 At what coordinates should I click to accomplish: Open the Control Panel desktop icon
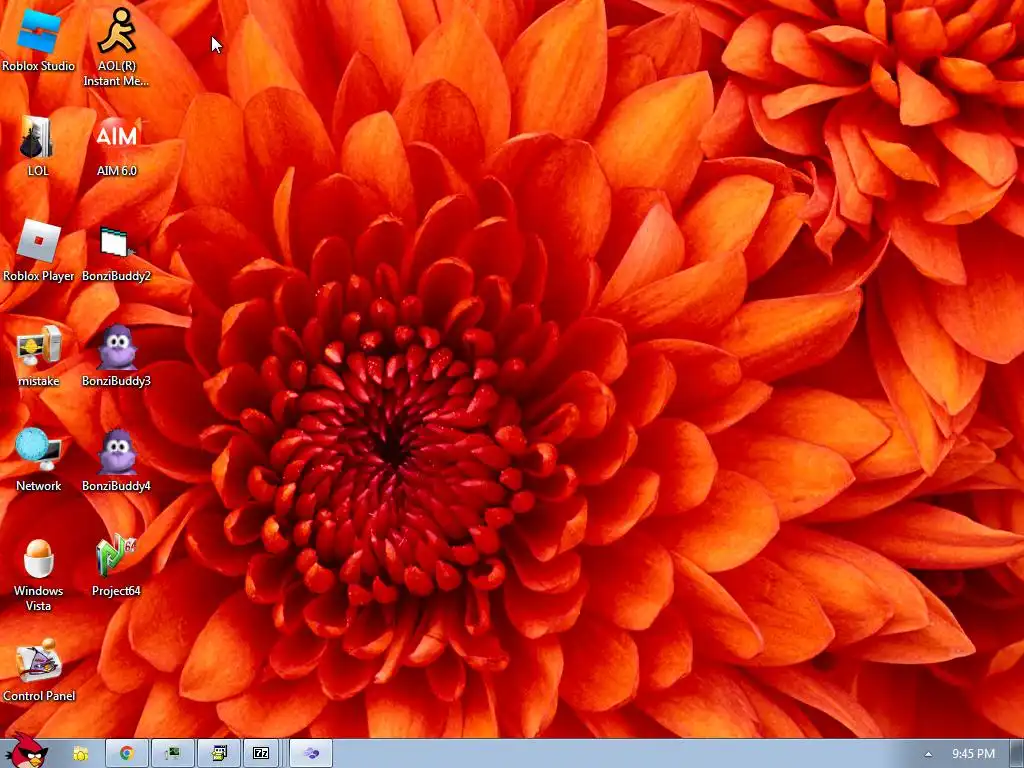pyautogui.click(x=38, y=671)
